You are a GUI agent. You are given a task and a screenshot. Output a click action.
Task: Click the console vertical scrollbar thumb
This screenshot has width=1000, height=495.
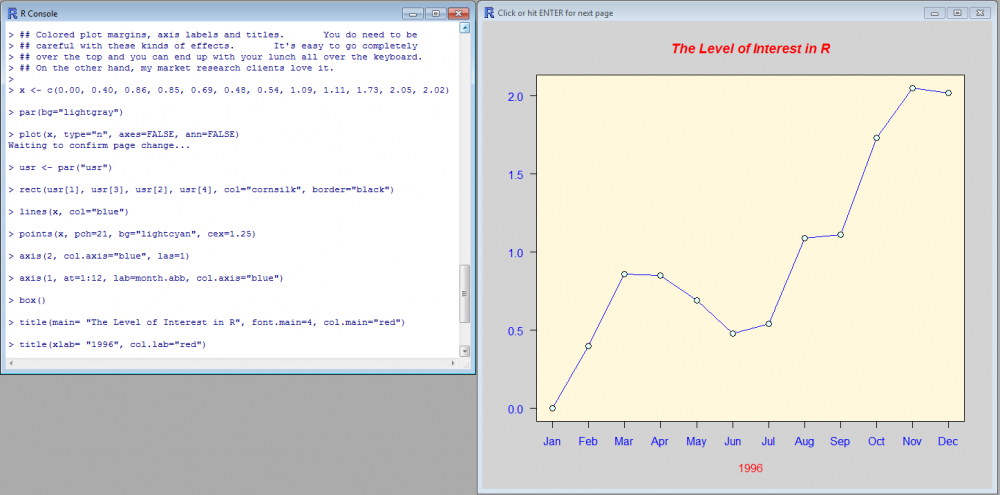pos(465,293)
